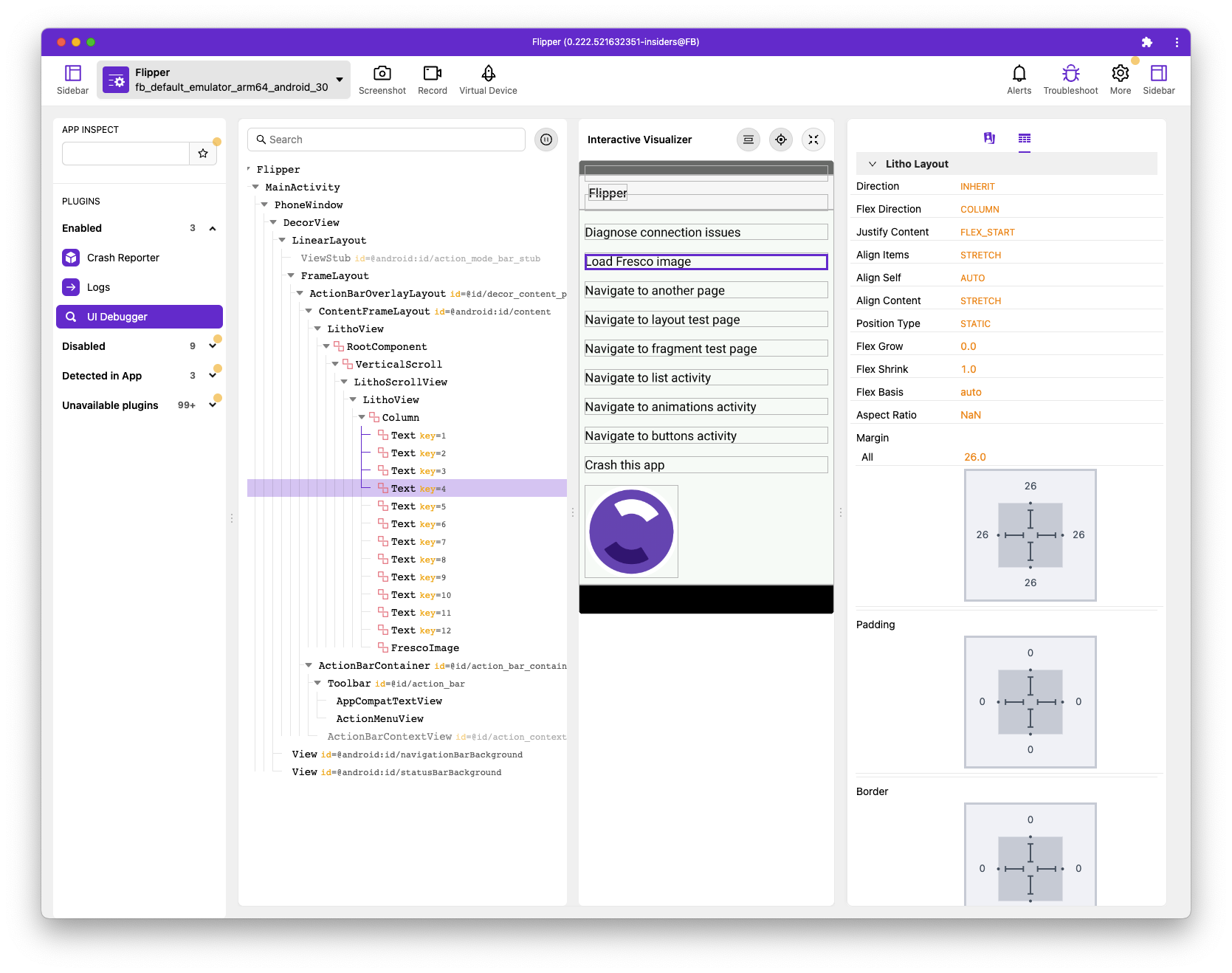
Task: Open the Crash Reporter plugin
Action: pyautogui.click(x=140, y=258)
